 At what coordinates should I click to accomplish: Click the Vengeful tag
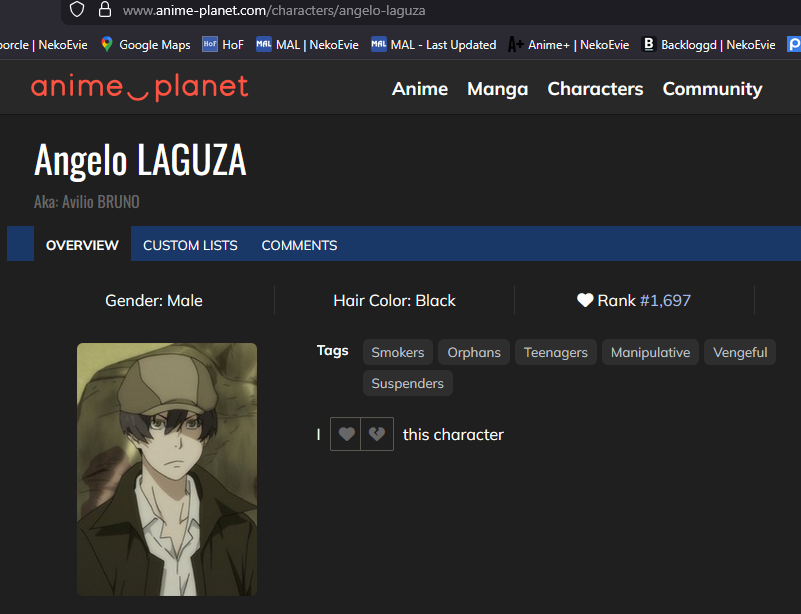pyautogui.click(x=740, y=352)
